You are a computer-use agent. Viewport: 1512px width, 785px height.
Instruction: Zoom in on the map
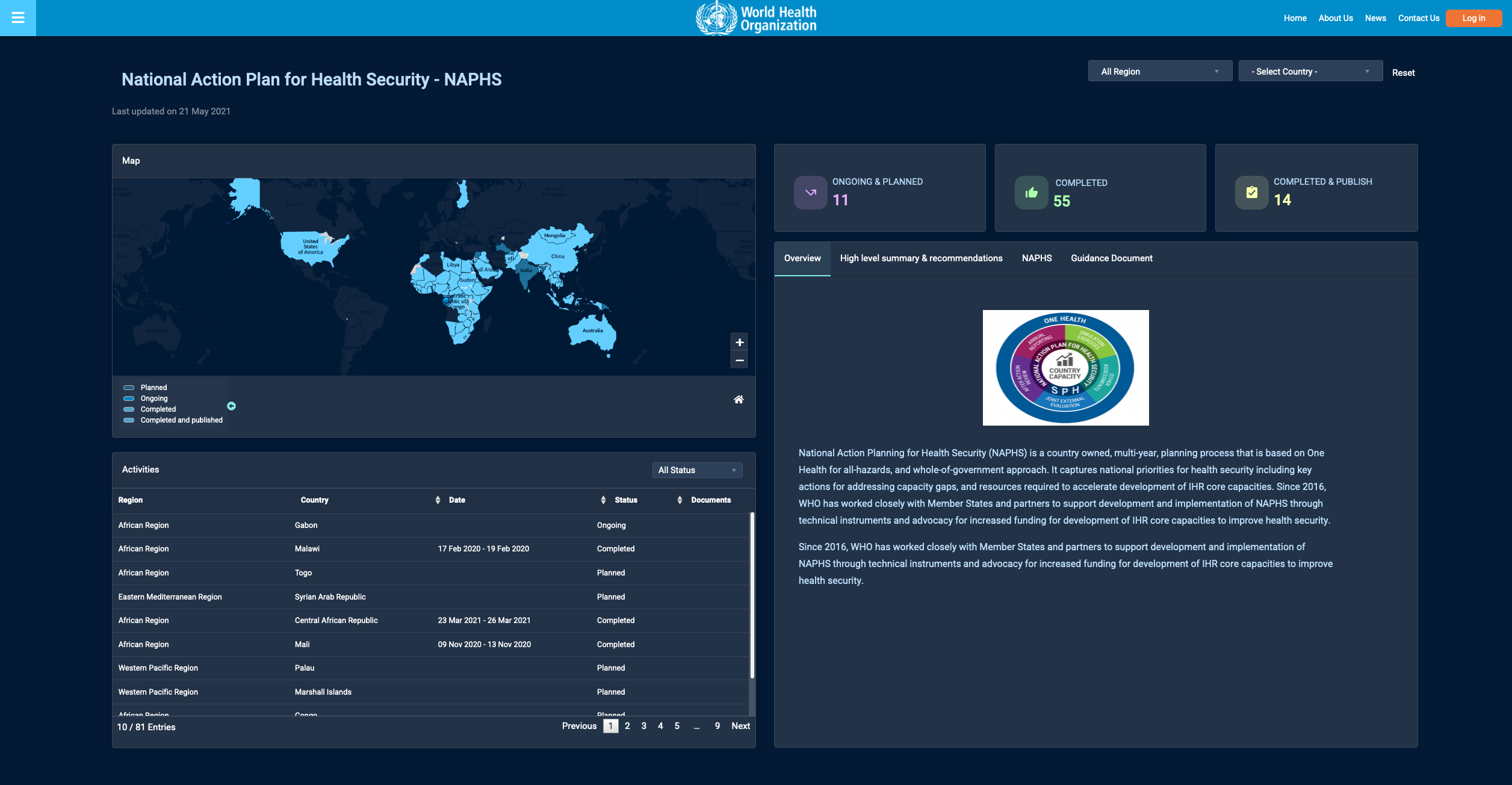pyautogui.click(x=739, y=343)
